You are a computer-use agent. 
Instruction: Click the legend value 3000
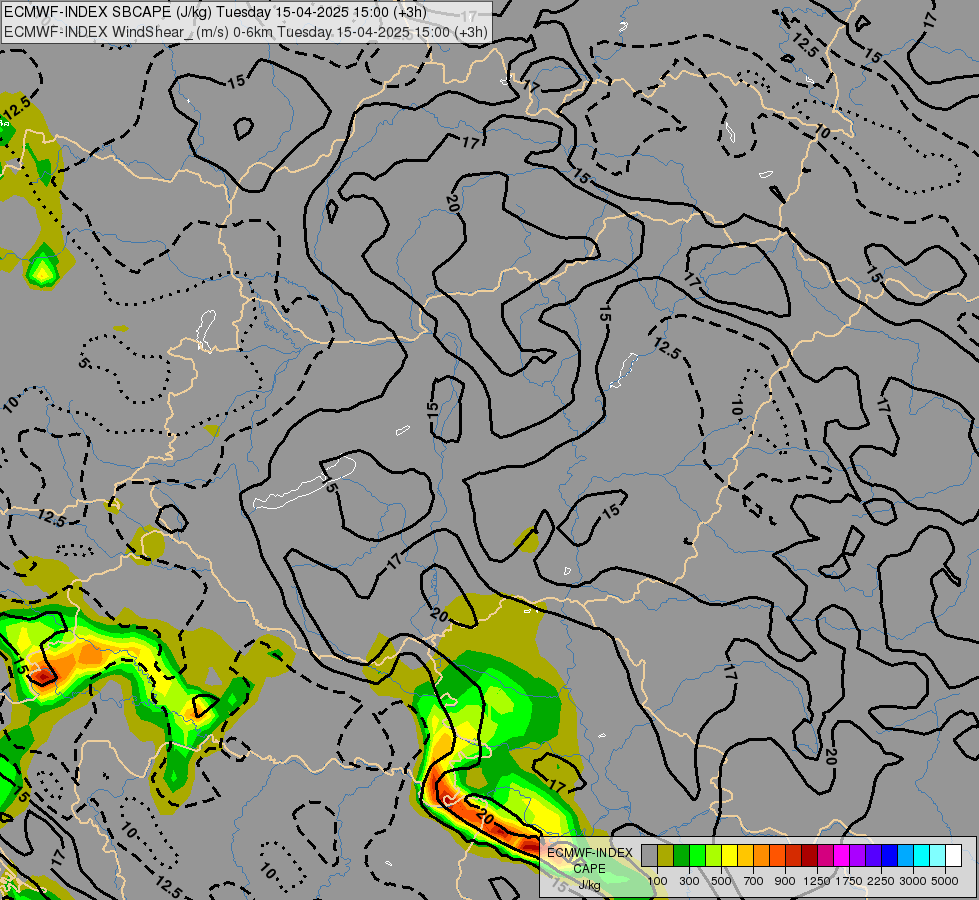[913, 881]
